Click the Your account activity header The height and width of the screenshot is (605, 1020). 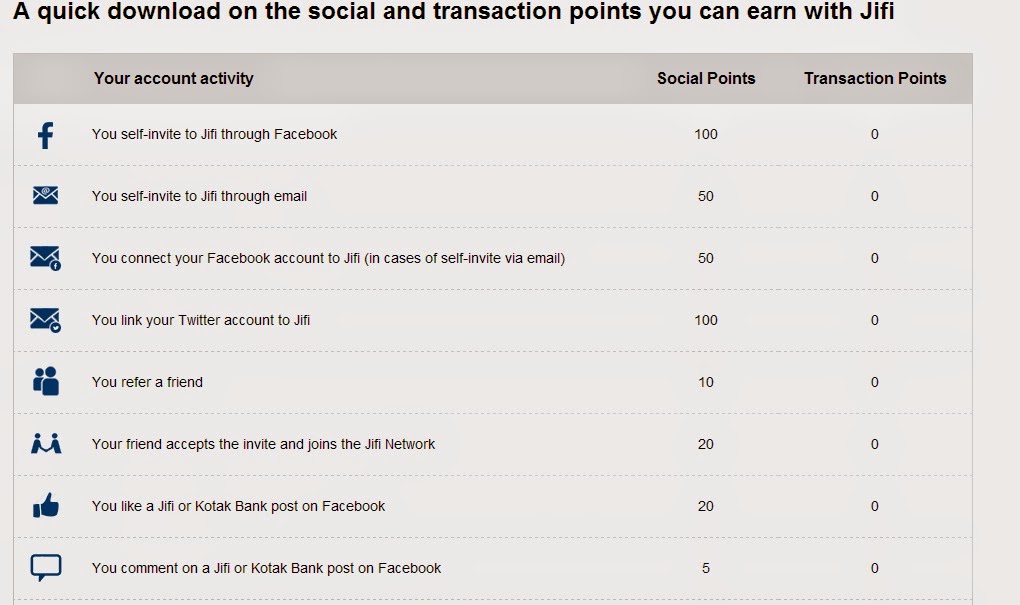[173, 78]
